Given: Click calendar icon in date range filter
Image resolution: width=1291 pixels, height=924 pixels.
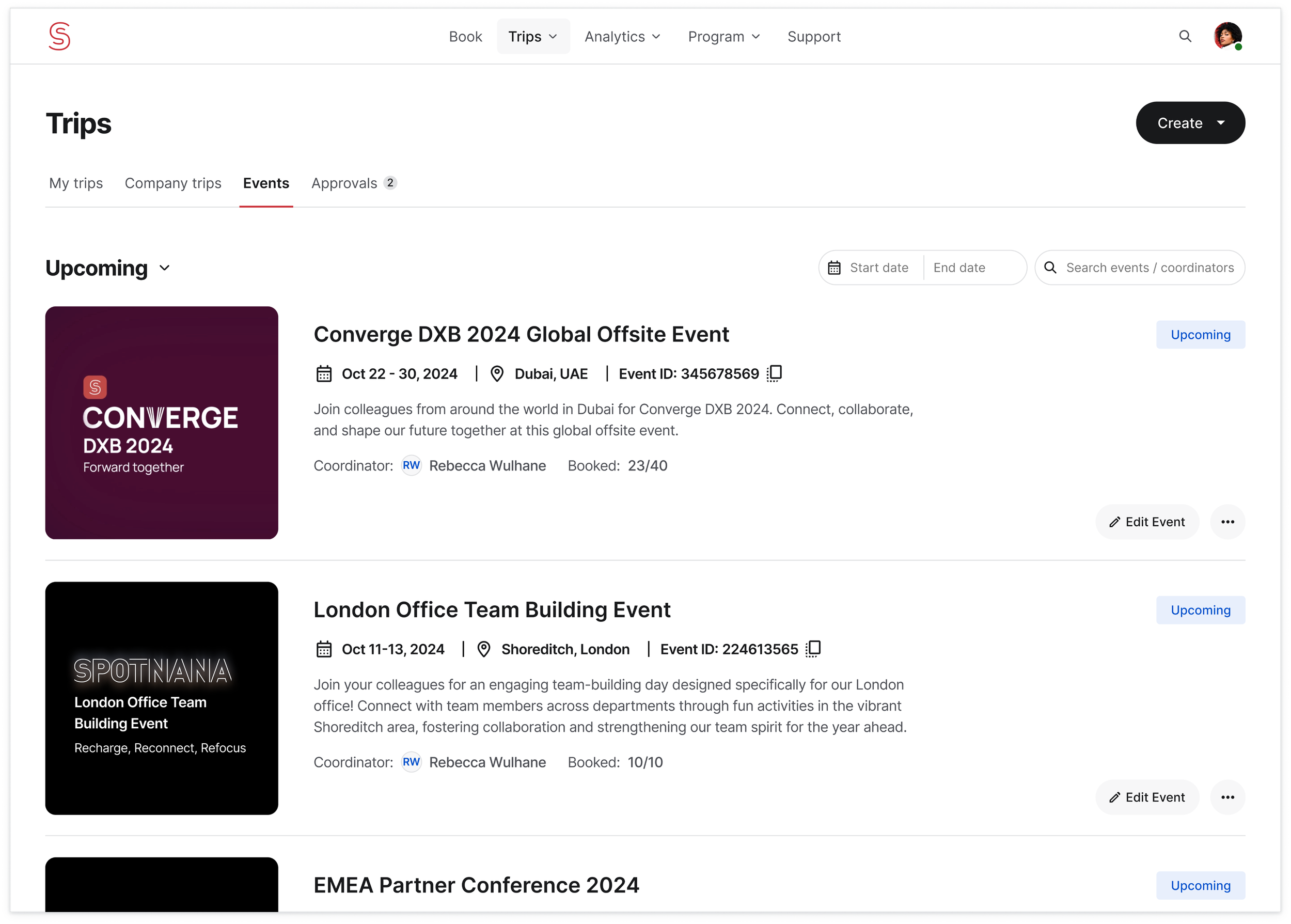Looking at the screenshot, I should 834,268.
